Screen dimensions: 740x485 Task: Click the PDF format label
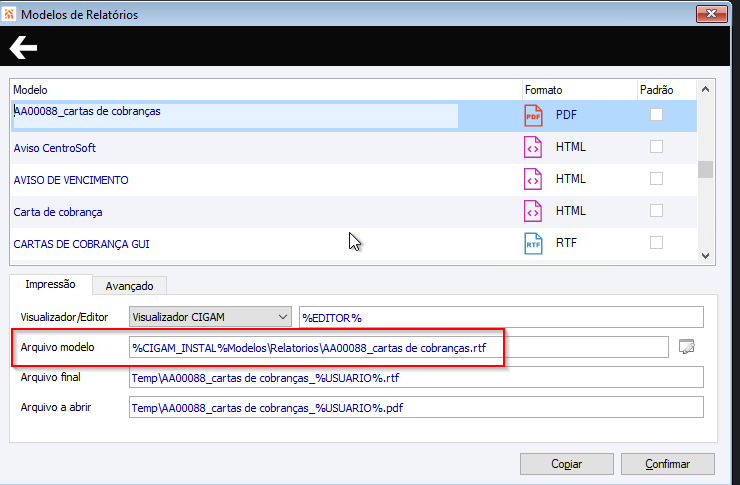(x=566, y=115)
